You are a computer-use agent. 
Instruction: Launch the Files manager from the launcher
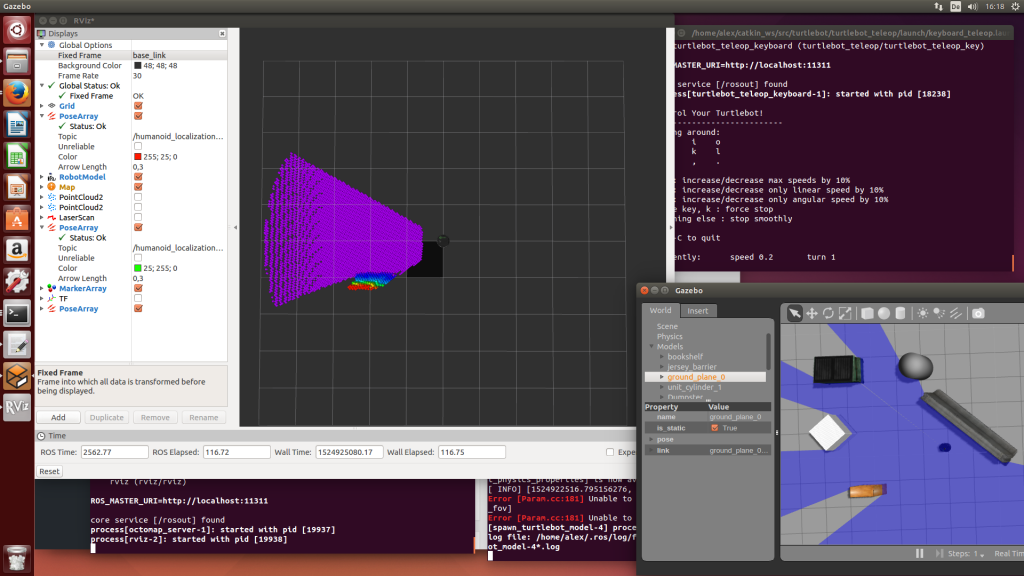(17, 61)
